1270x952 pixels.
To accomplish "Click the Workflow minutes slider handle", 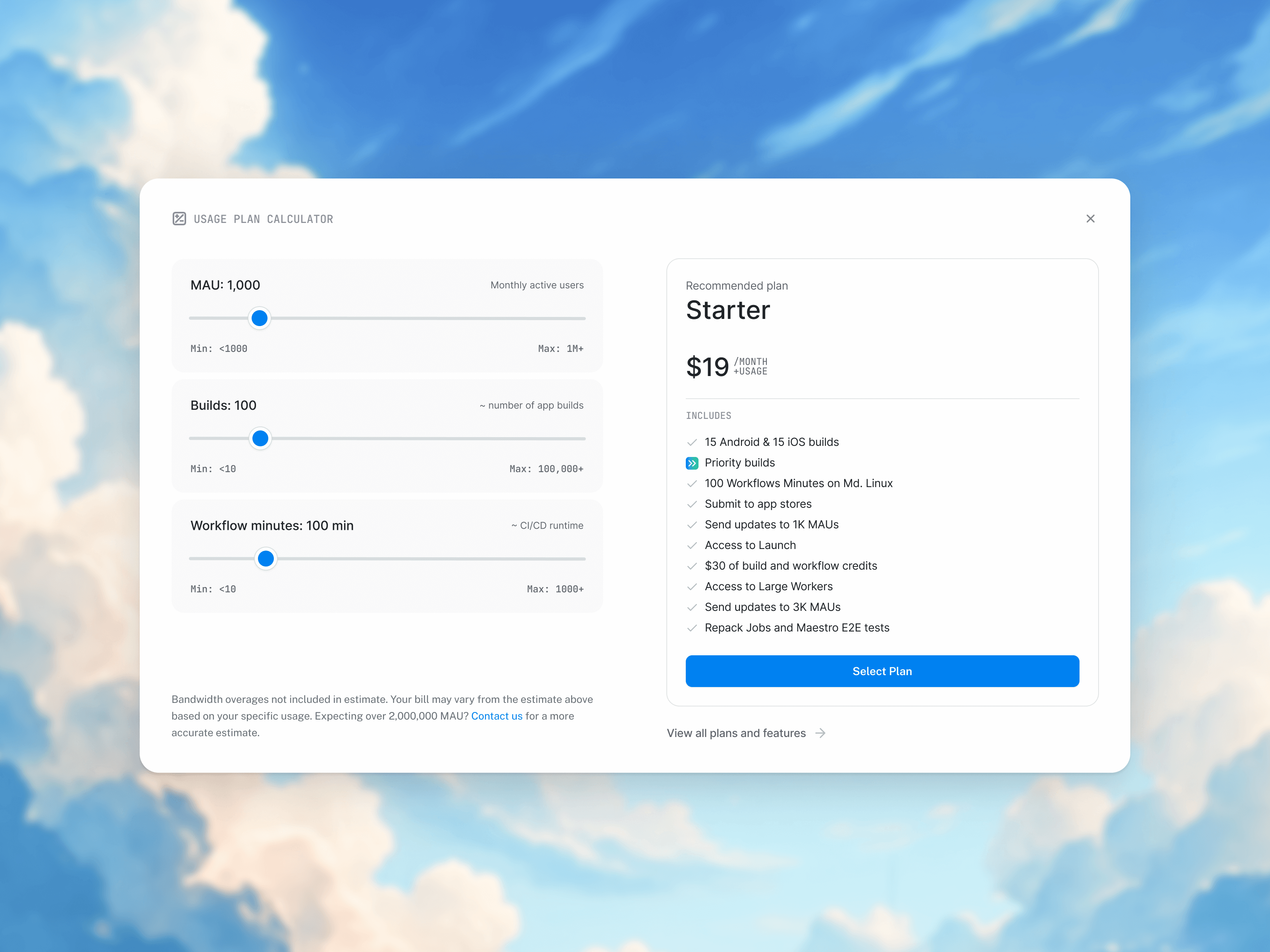I will point(266,559).
